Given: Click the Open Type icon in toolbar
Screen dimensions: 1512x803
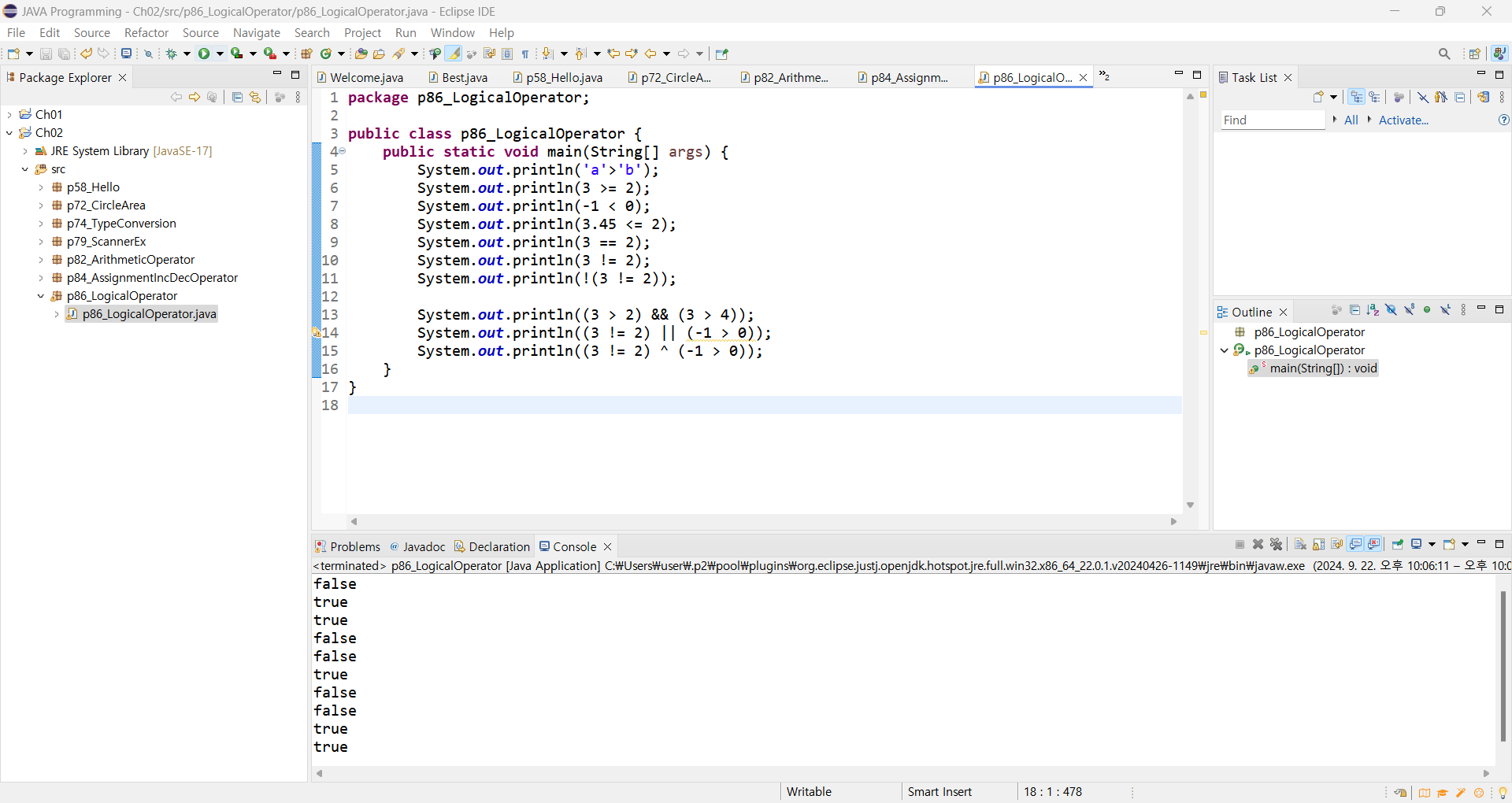Looking at the screenshot, I should tap(361, 54).
